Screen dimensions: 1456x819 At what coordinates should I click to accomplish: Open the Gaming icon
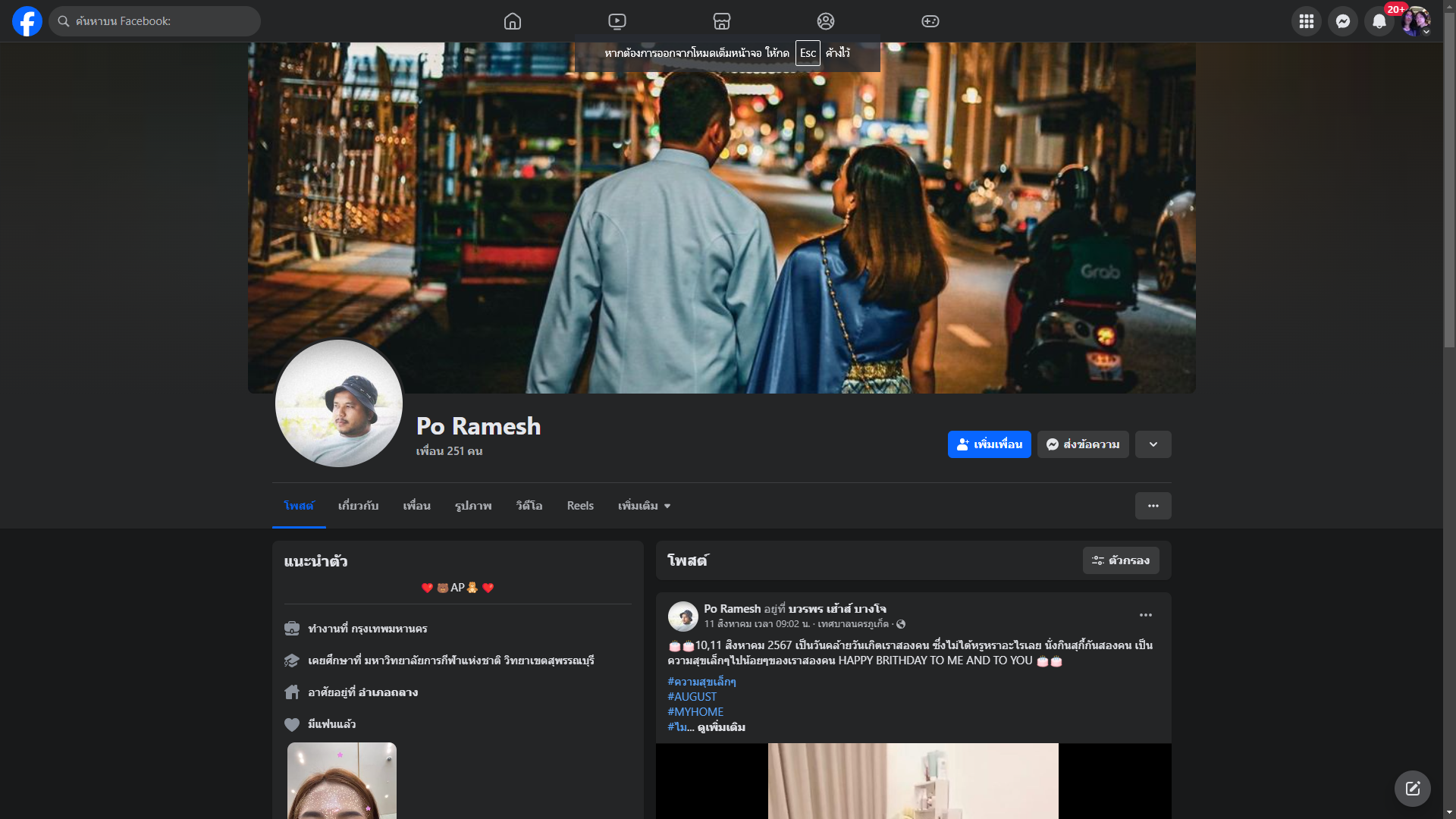coord(930,21)
